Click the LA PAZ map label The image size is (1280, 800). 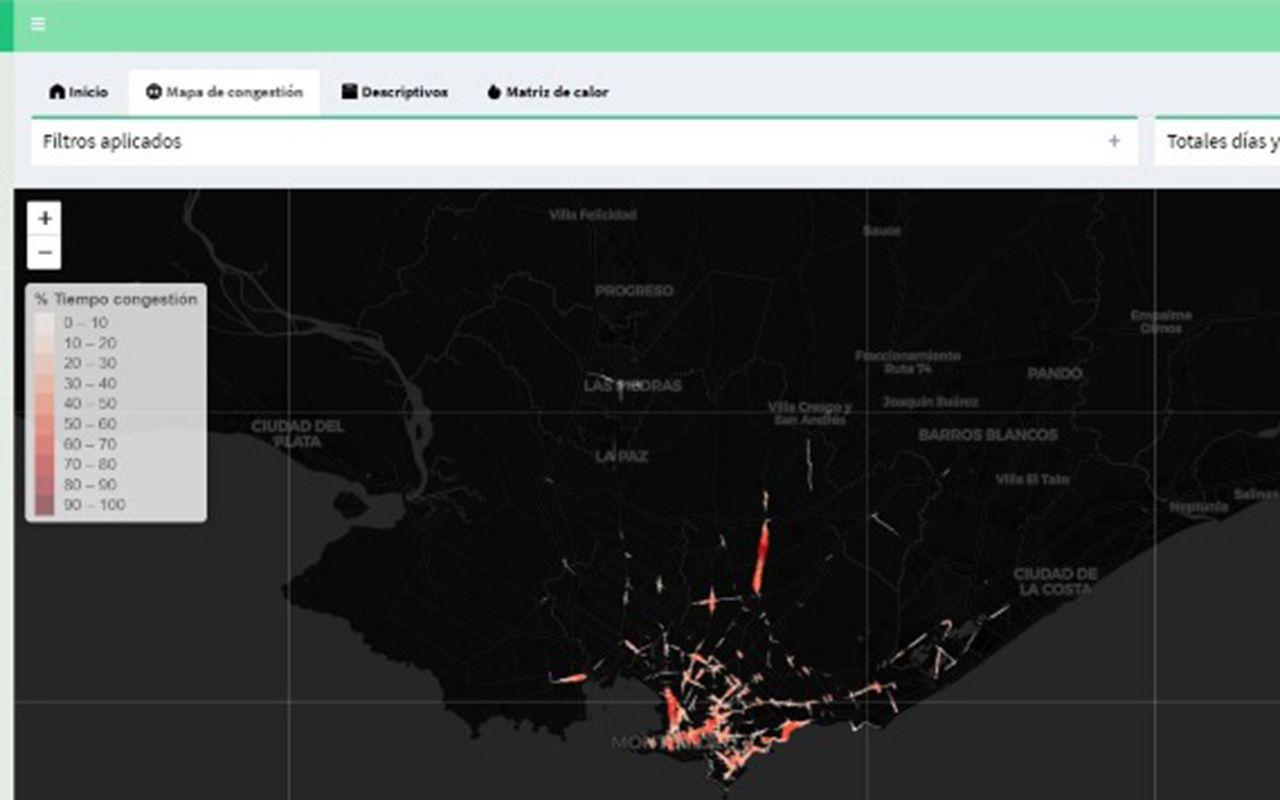tap(622, 456)
